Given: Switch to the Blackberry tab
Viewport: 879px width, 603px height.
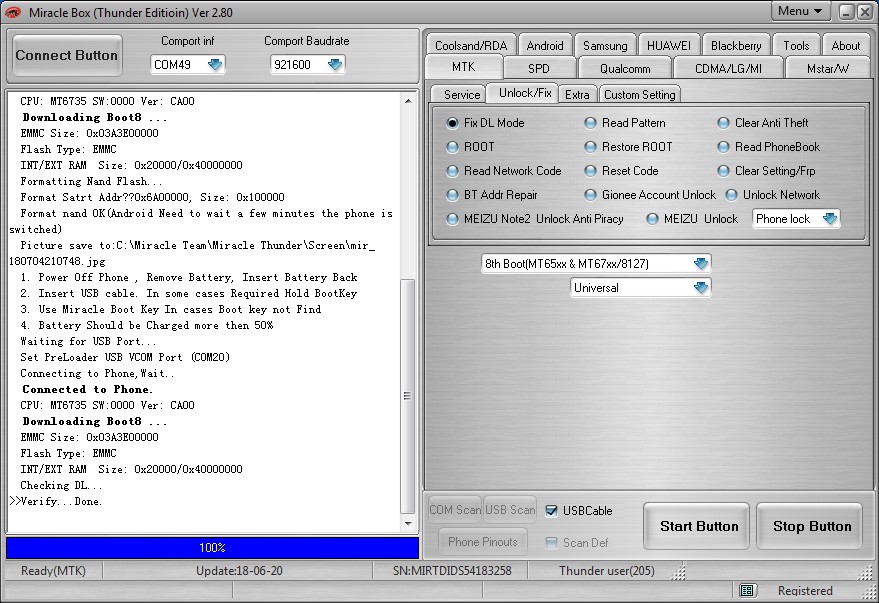Looking at the screenshot, I should coord(736,45).
